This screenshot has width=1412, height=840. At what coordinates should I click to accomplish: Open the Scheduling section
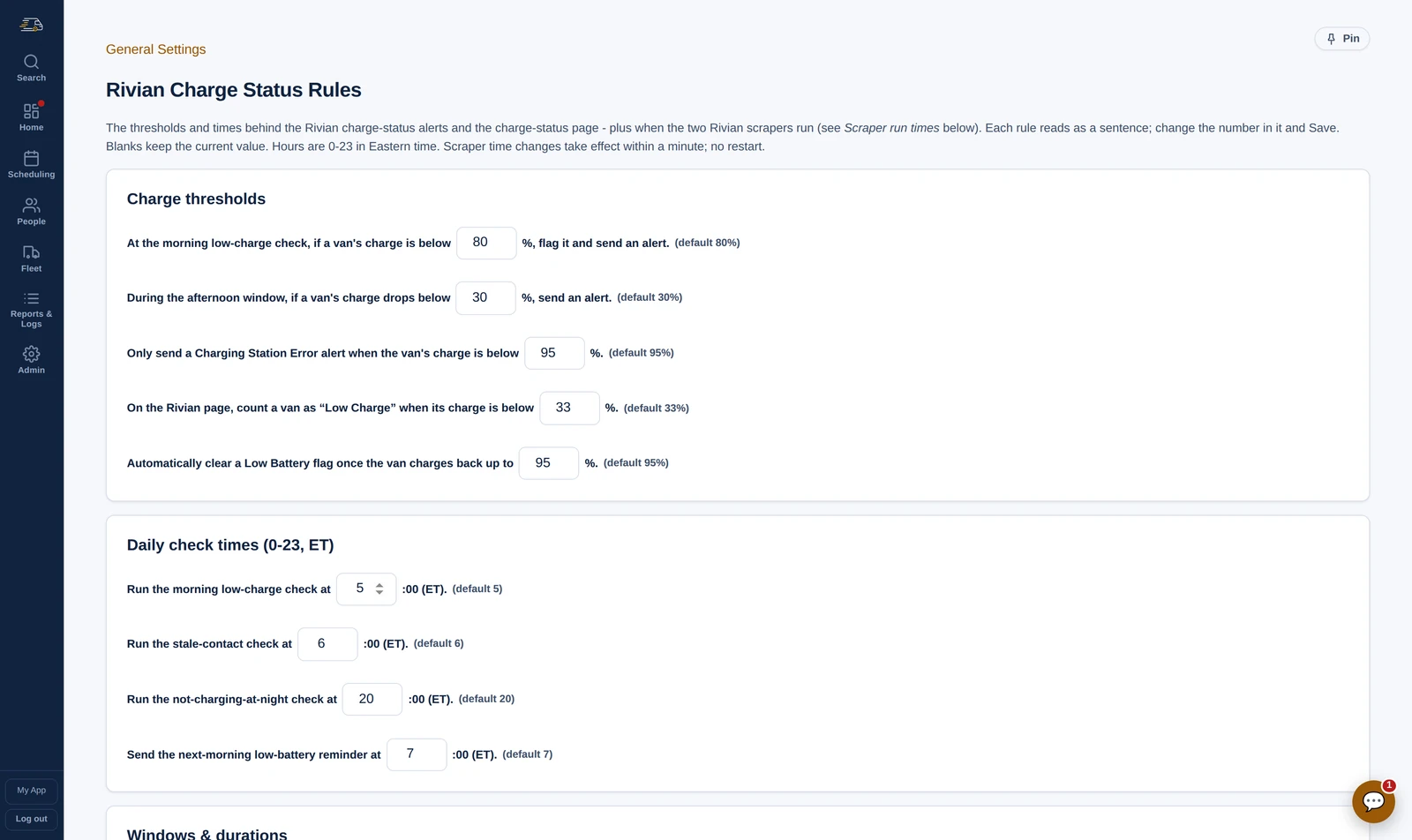pos(32,165)
